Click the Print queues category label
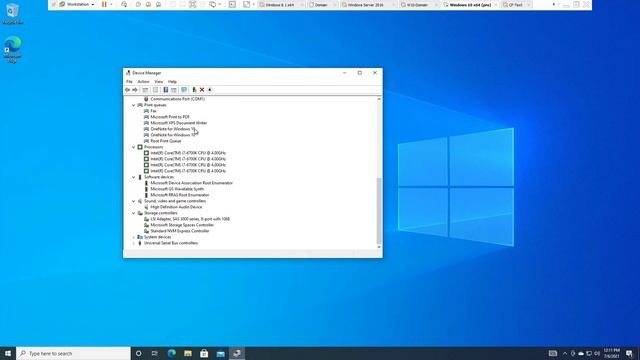Viewport: 640px width, 360px height. pyautogui.click(x=155, y=105)
